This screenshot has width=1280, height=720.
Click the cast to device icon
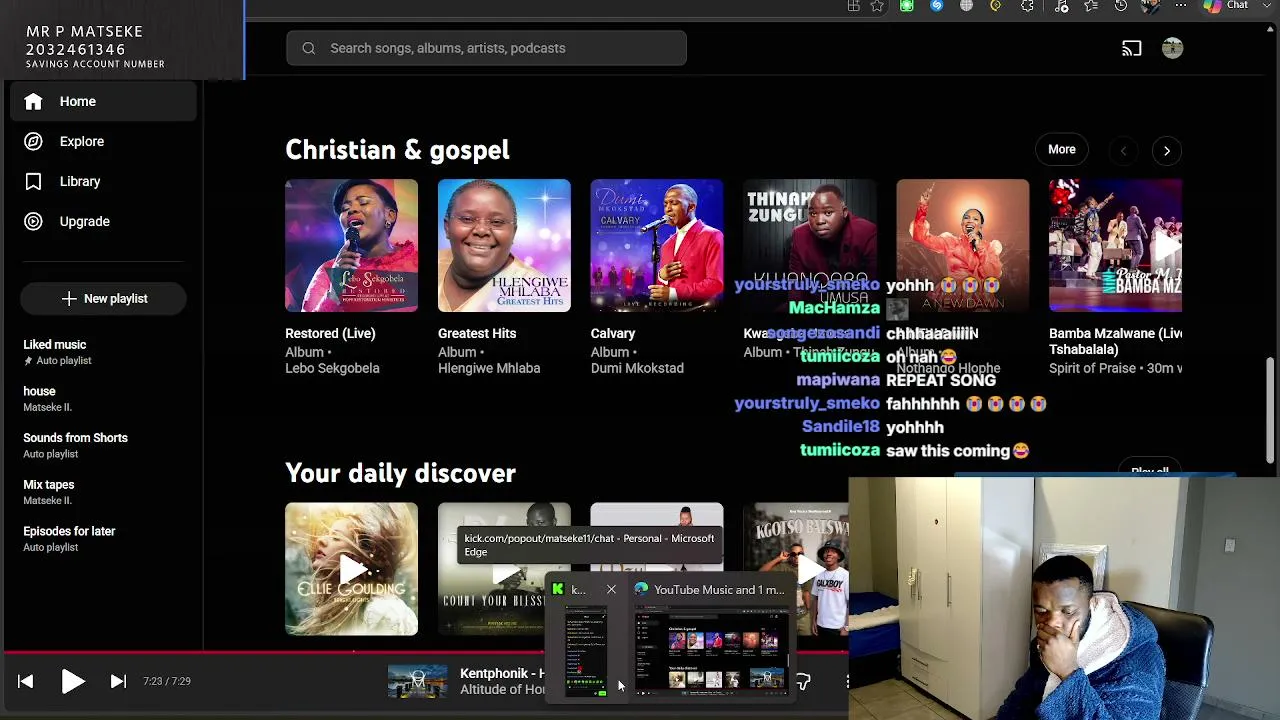click(x=1131, y=48)
